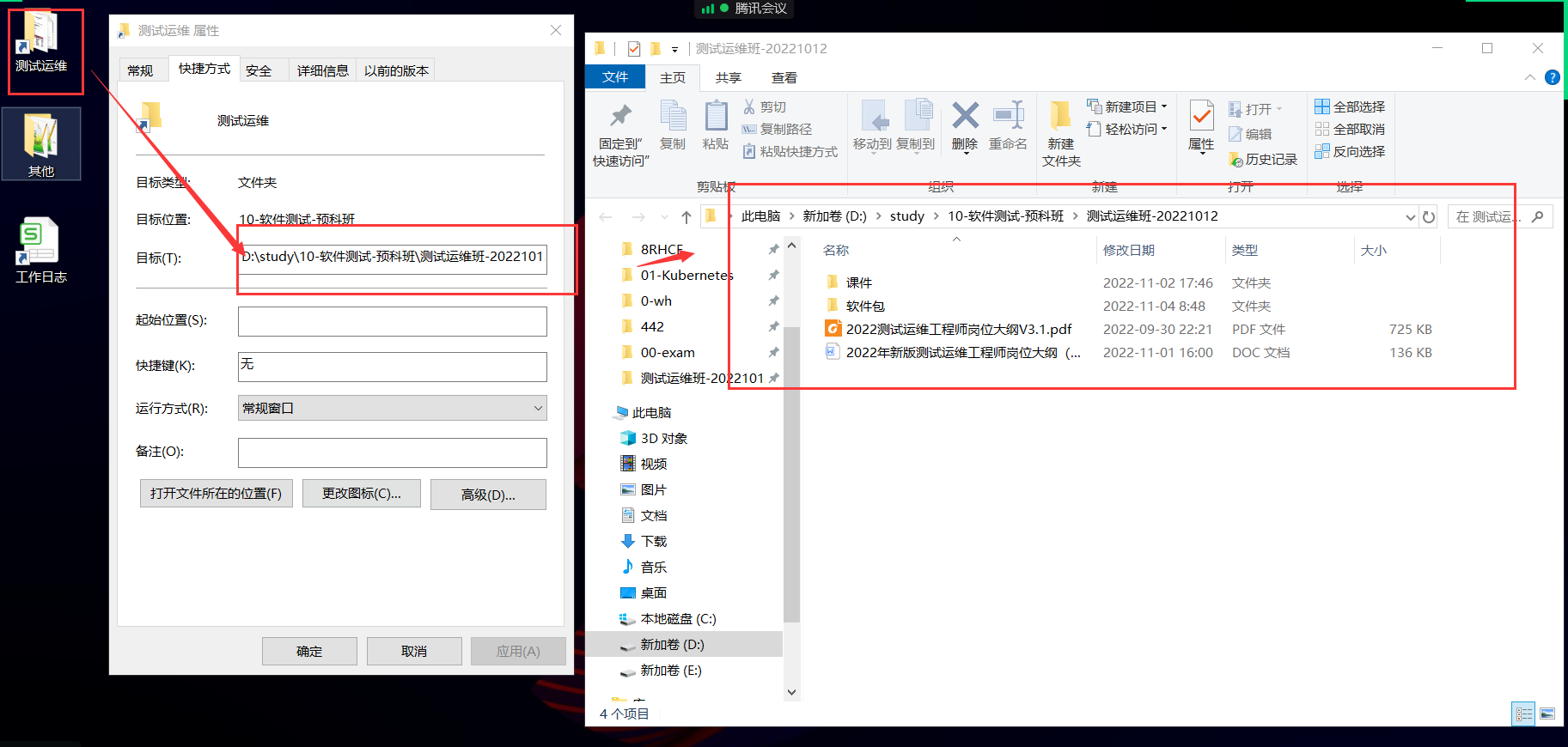Screen dimensions: 1568x747
Task: Expand the 轻松访问 dropdown
Action: pyautogui.click(x=1164, y=129)
